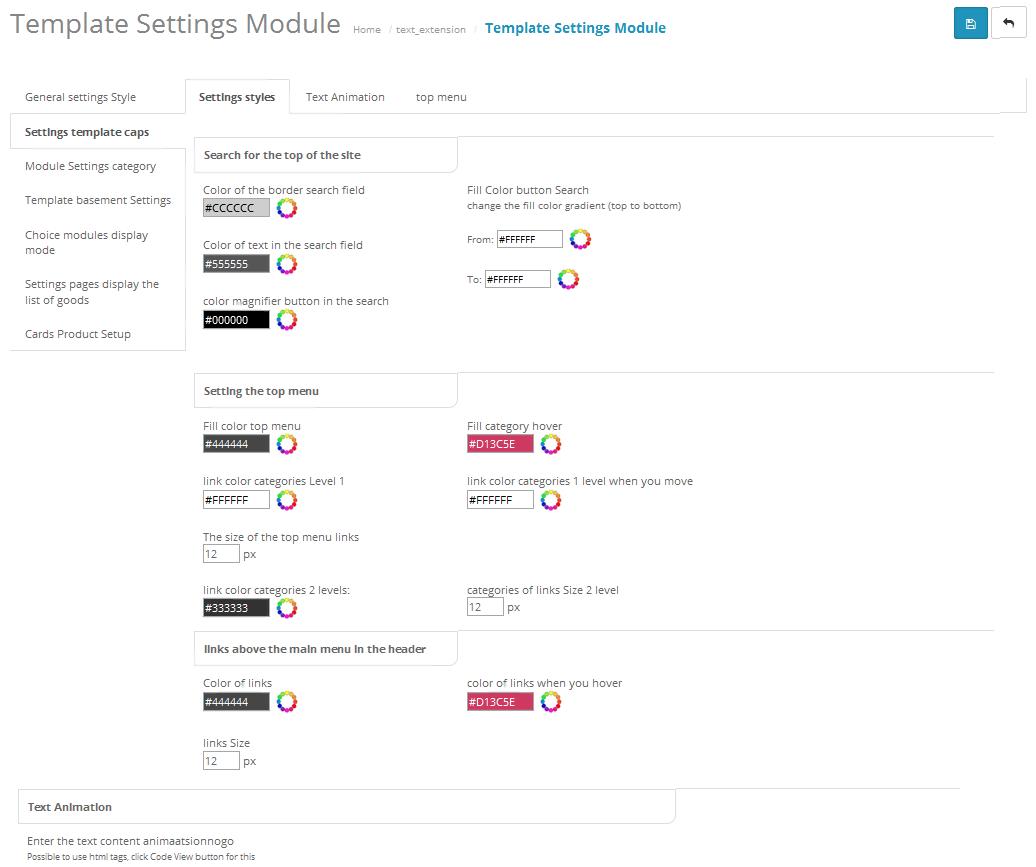The image size is (1036, 867).
Task: Go to Home breadcrumb link
Action: click(x=367, y=30)
